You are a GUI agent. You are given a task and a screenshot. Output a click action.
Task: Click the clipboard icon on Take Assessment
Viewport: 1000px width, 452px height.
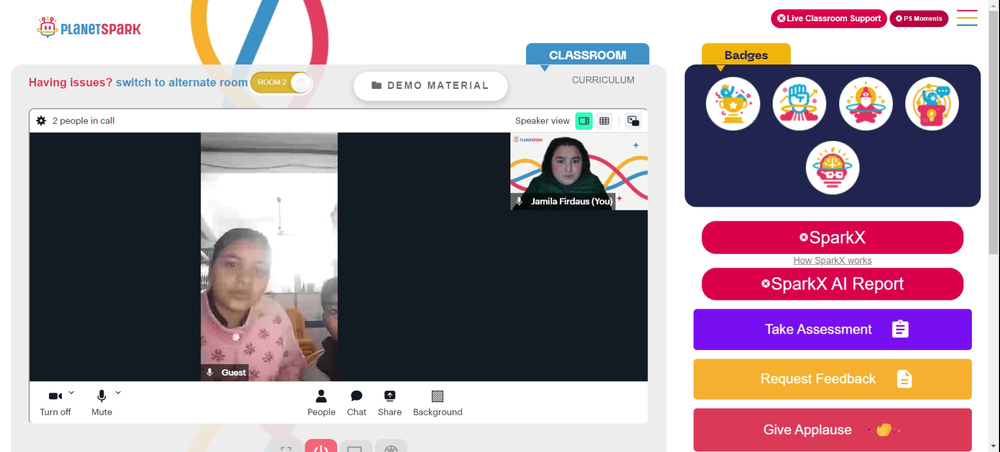point(900,329)
